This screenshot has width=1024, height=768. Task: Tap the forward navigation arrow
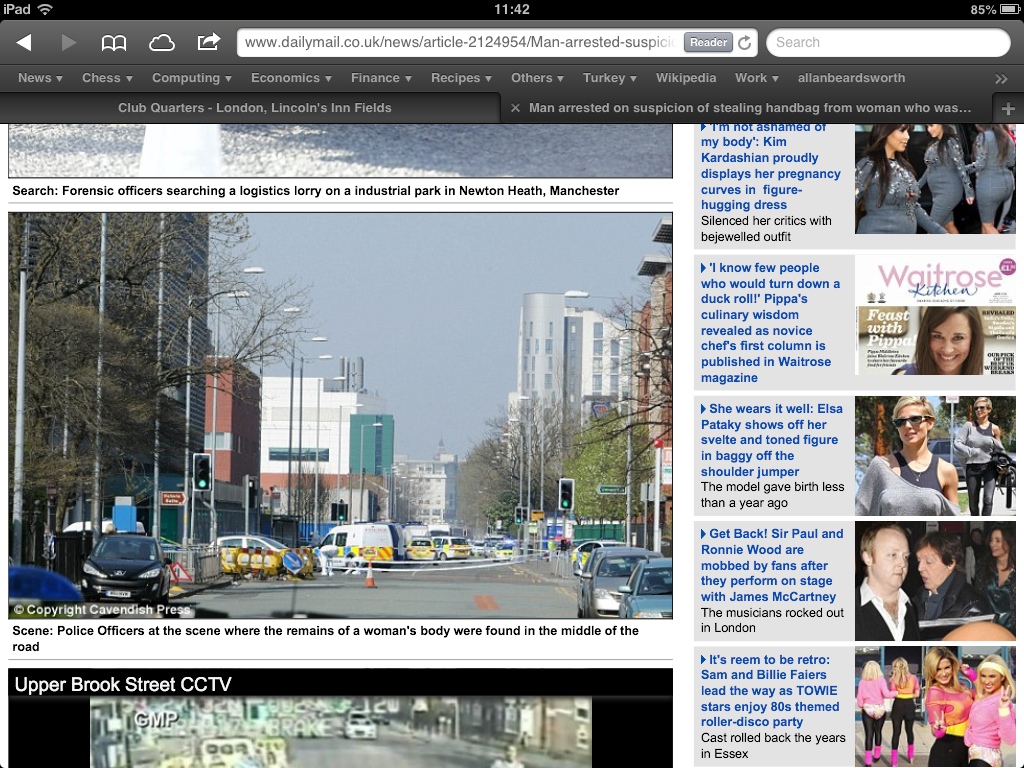pyautogui.click(x=69, y=42)
